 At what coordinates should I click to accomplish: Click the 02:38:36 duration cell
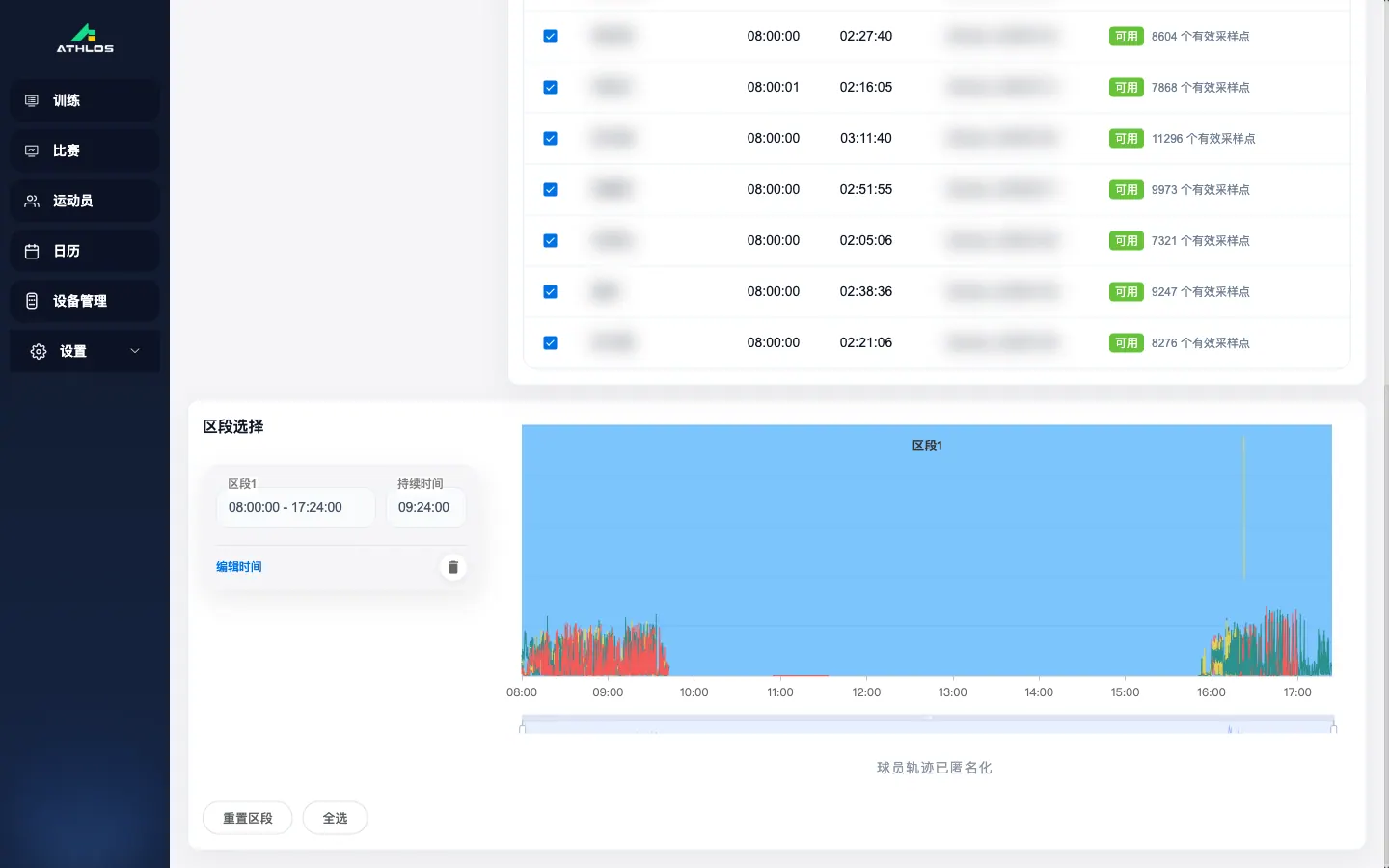pyautogui.click(x=866, y=291)
